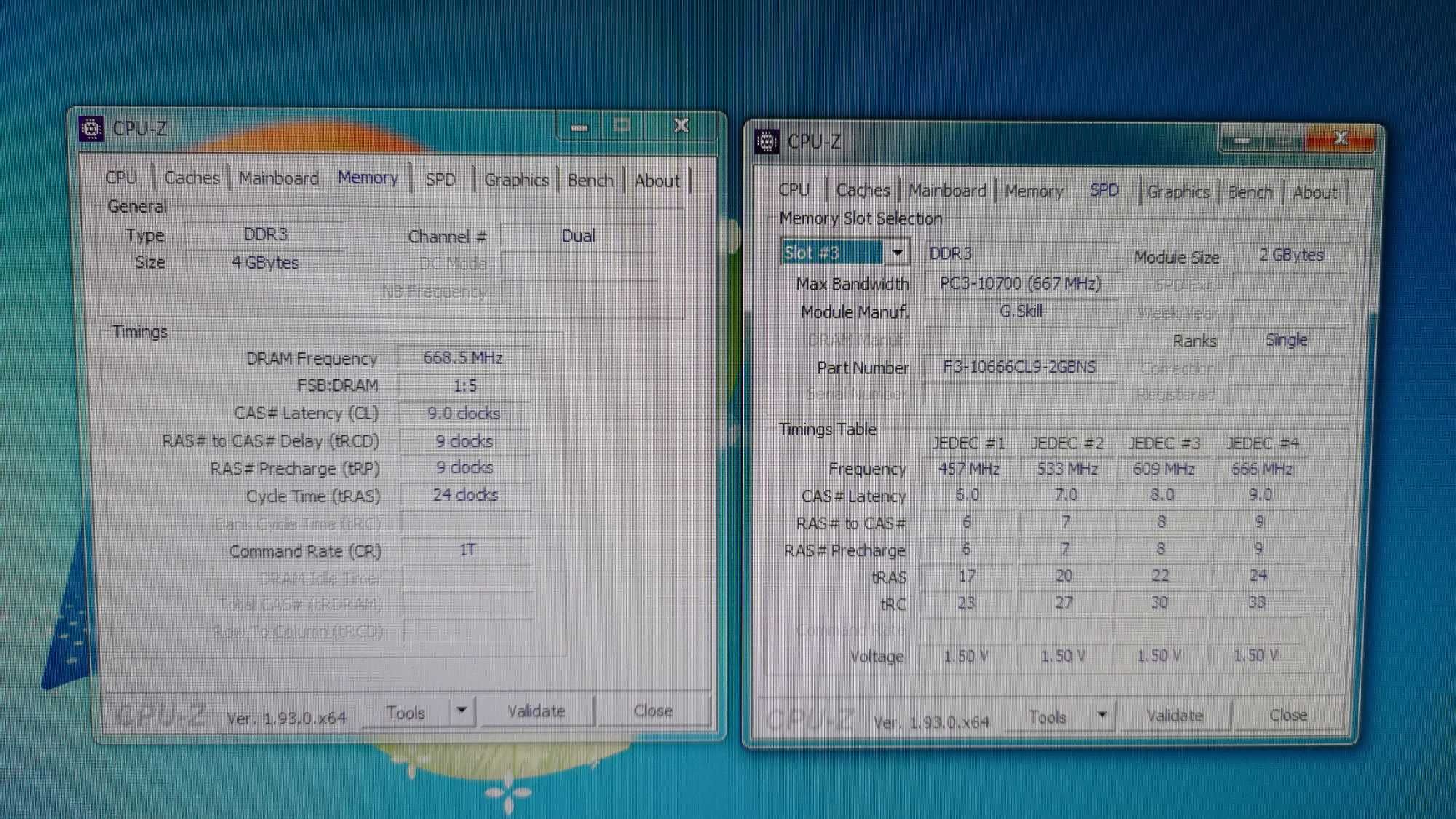Viewport: 1456px width, 819px height.
Task: Open the CPU tab in left window
Action: (x=121, y=178)
